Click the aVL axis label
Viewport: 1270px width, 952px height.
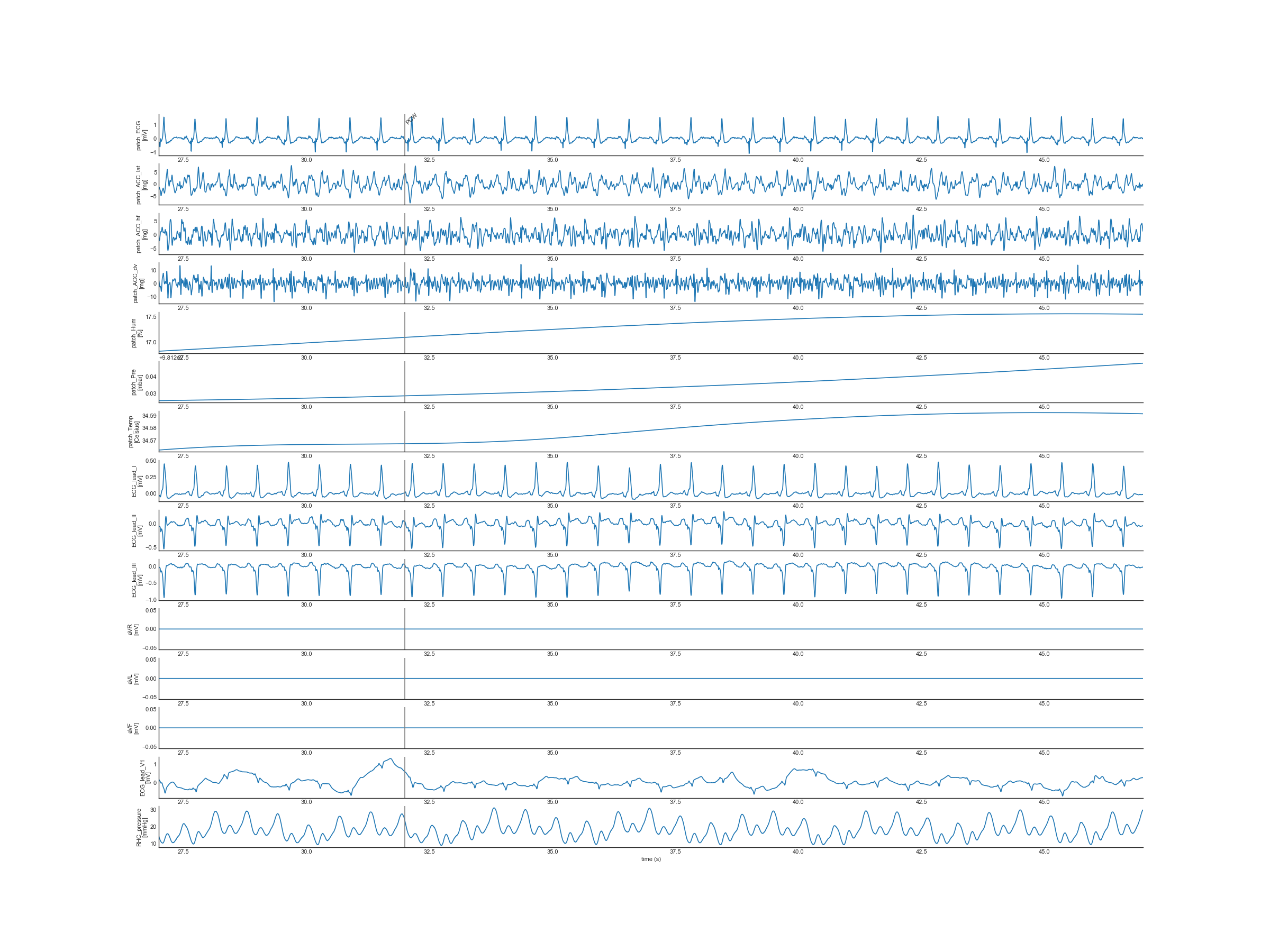pos(133,679)
